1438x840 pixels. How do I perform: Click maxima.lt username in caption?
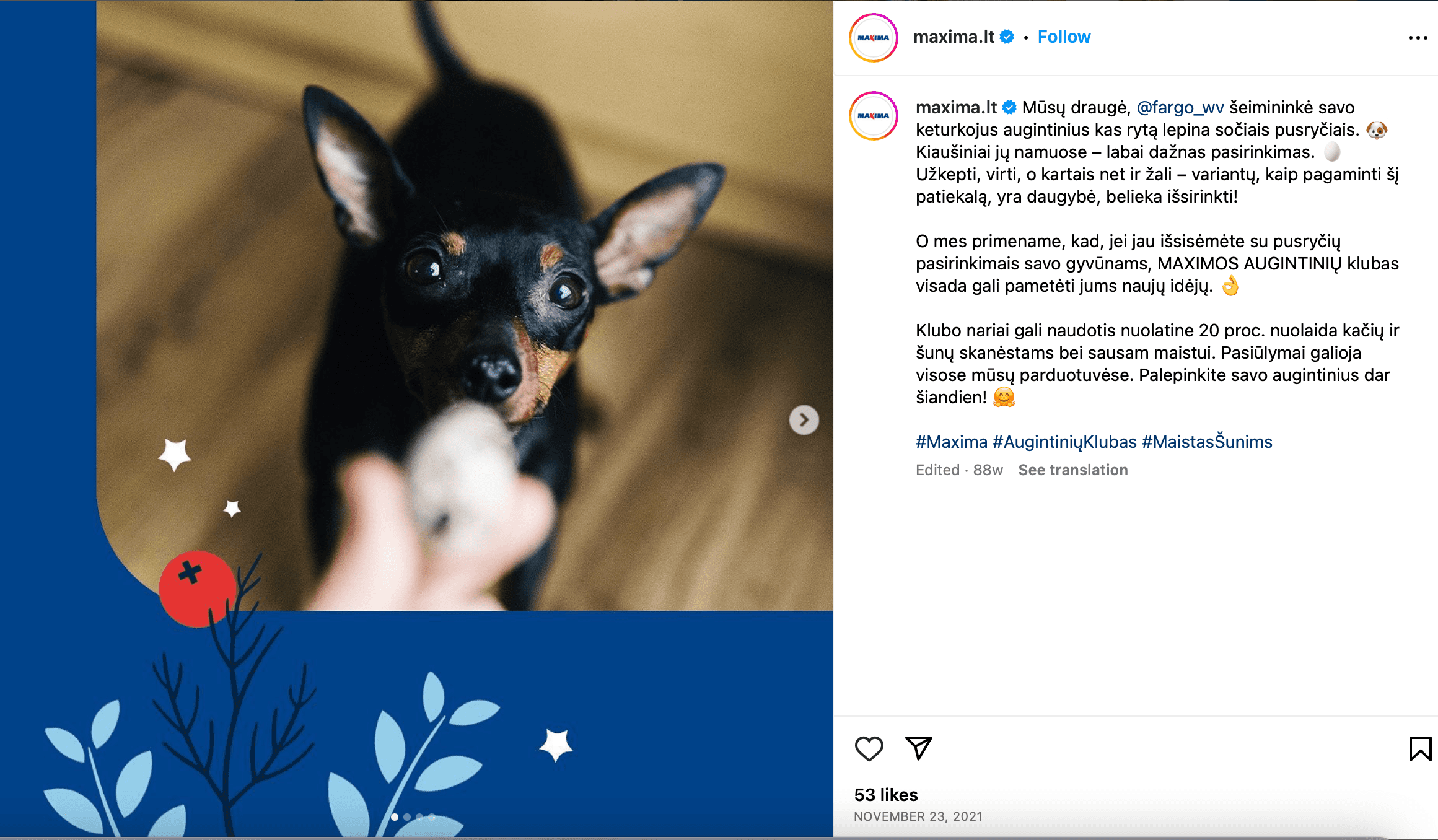click(956, 107)
